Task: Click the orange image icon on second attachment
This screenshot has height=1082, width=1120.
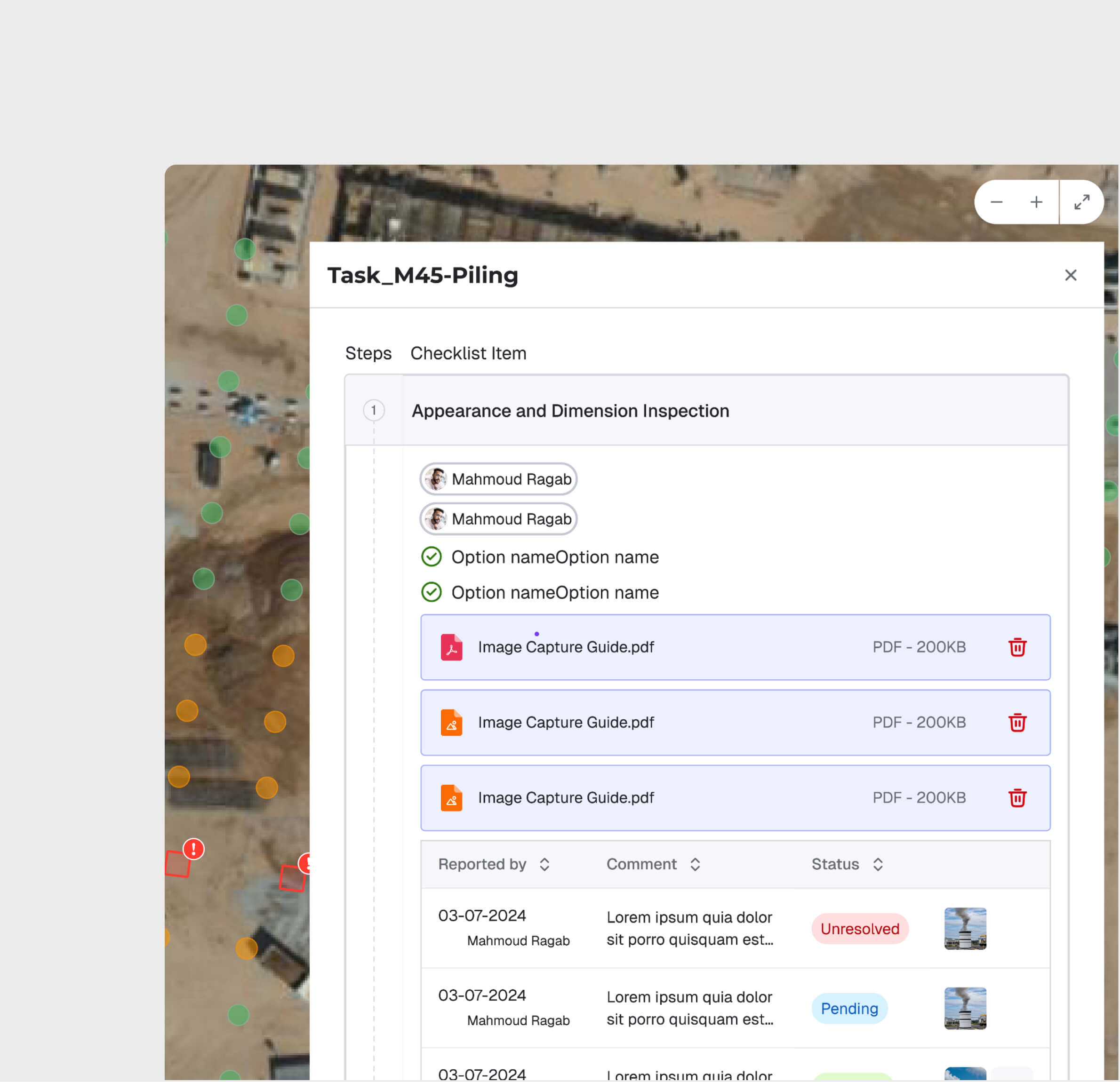Action: (x=451, y=722)
